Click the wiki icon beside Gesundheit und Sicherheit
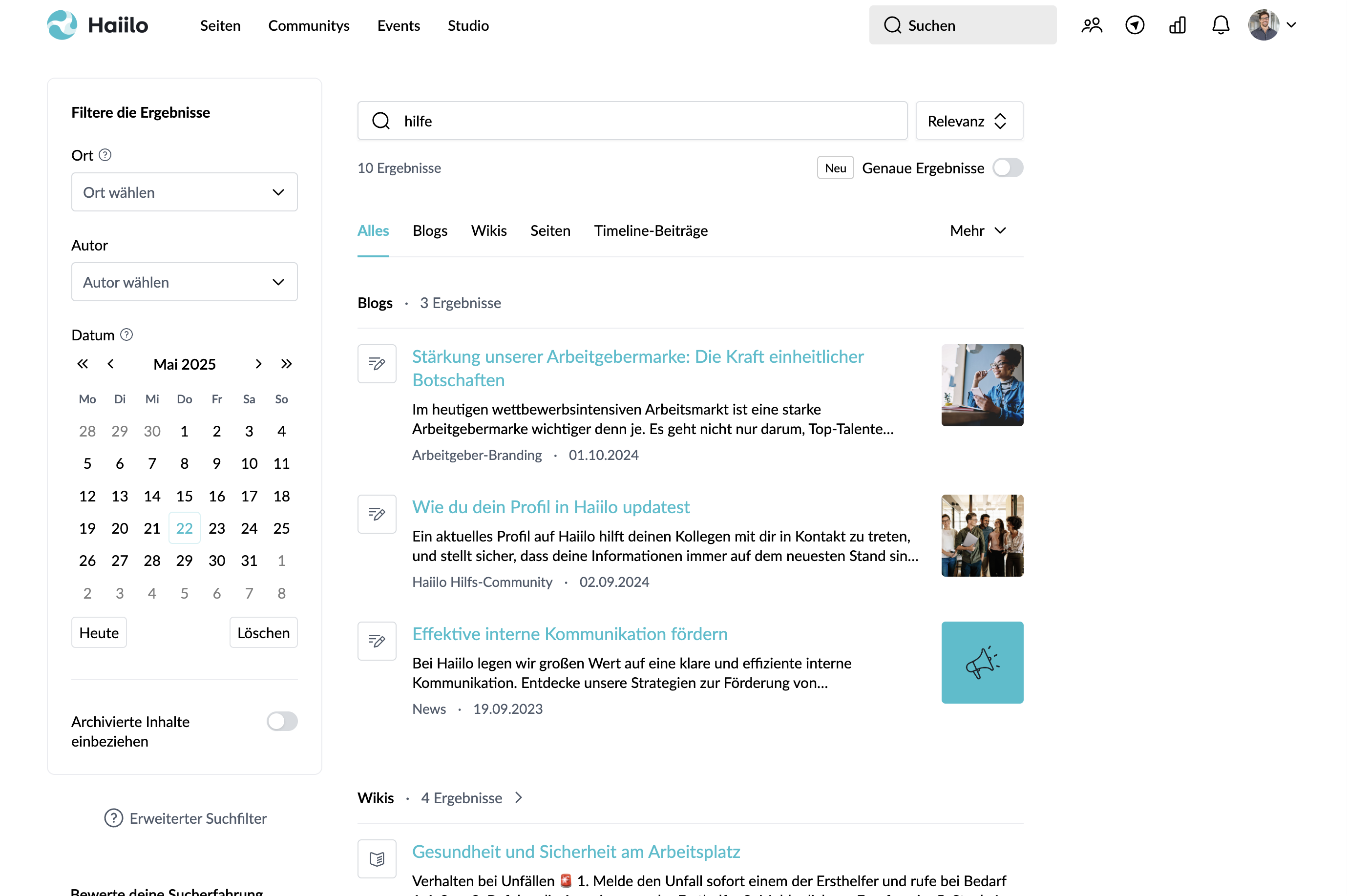Viewport: 1347px width, 896px height. tap(377, 858)
